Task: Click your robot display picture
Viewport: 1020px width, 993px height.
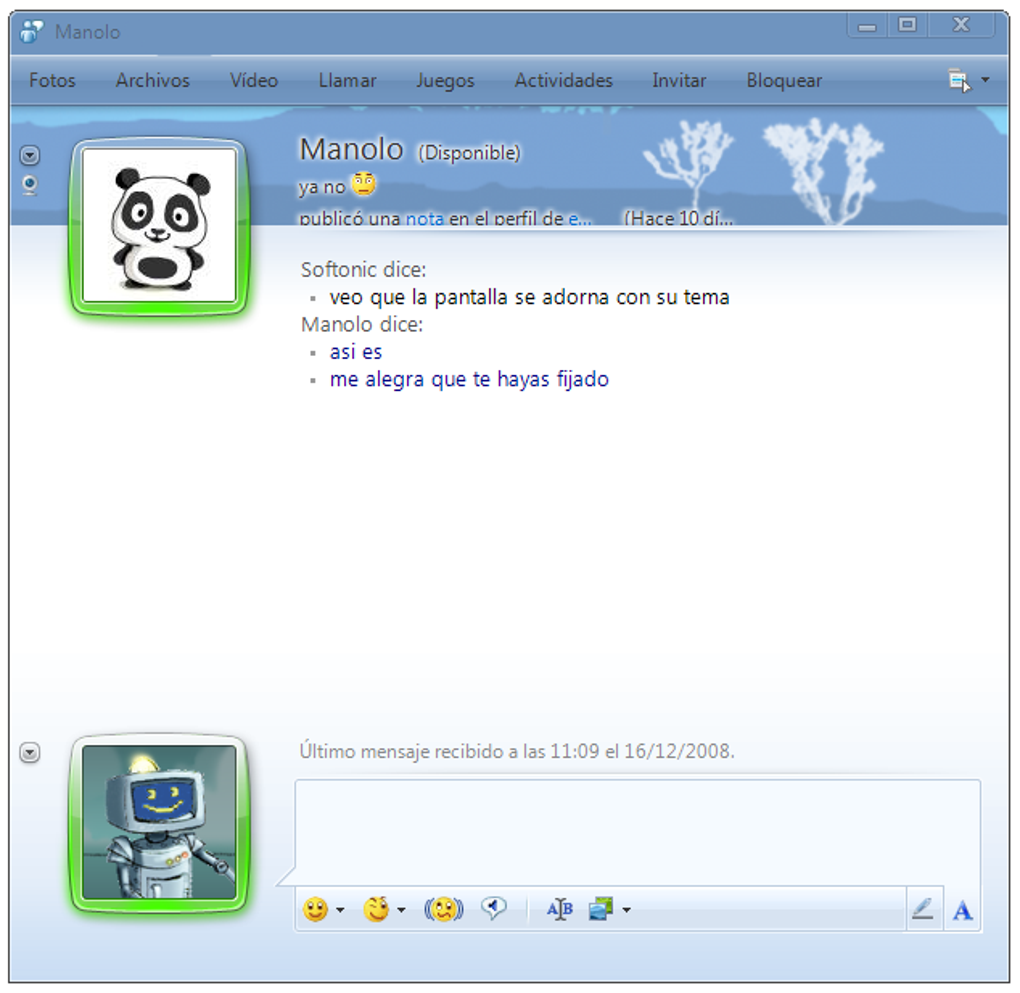Action: (159, 824)
